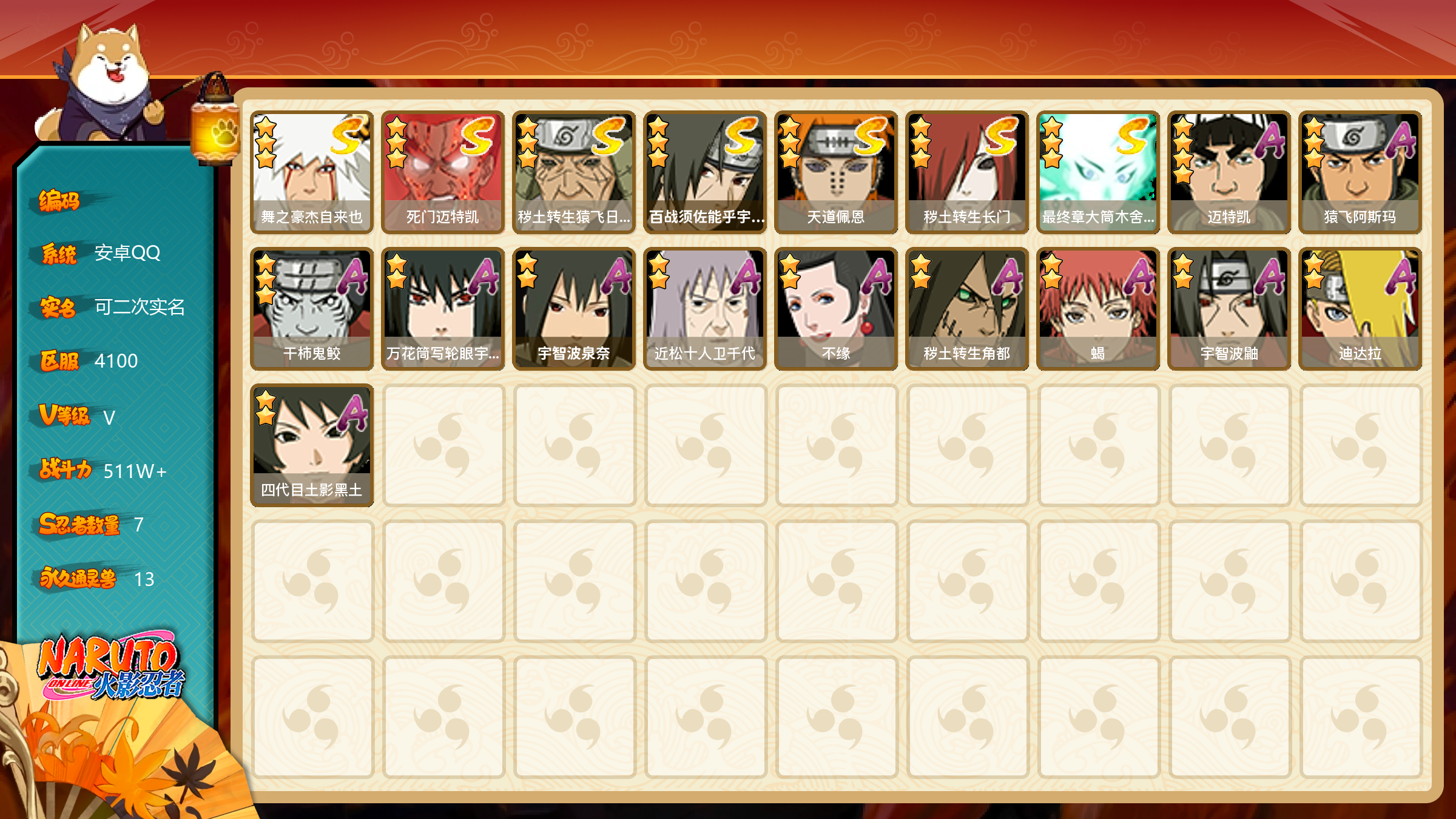Click the paw-print lantern icon
Screen dimensions: 1456x819
pos(215,120)
